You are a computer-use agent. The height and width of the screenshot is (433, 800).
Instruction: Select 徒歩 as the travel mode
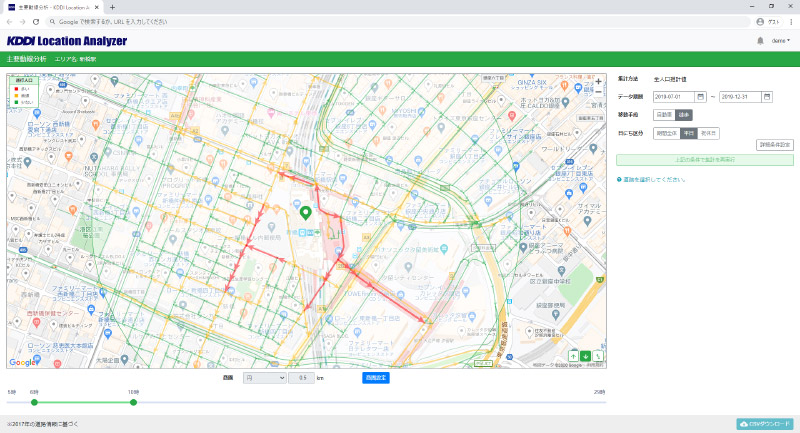click(684, 115)
